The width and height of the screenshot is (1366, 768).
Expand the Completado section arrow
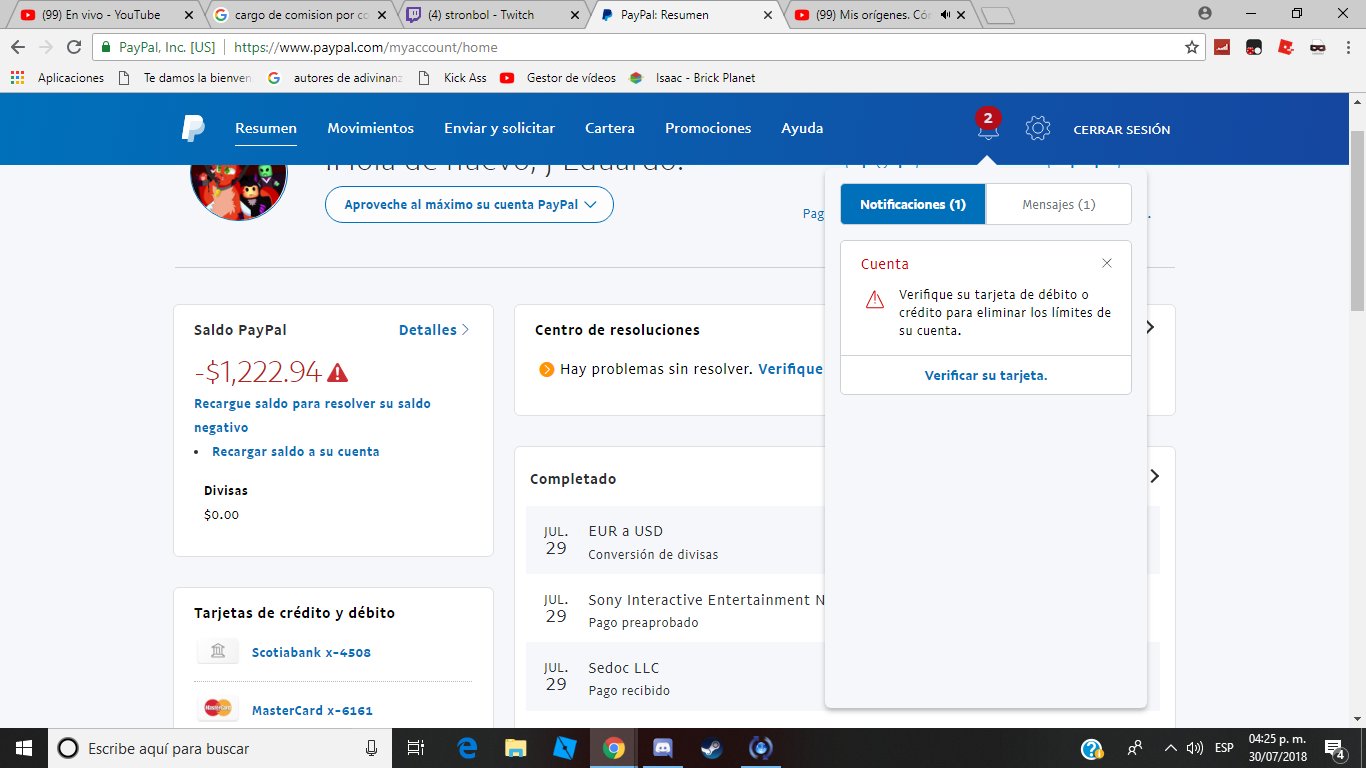[x=1155, y=476]
